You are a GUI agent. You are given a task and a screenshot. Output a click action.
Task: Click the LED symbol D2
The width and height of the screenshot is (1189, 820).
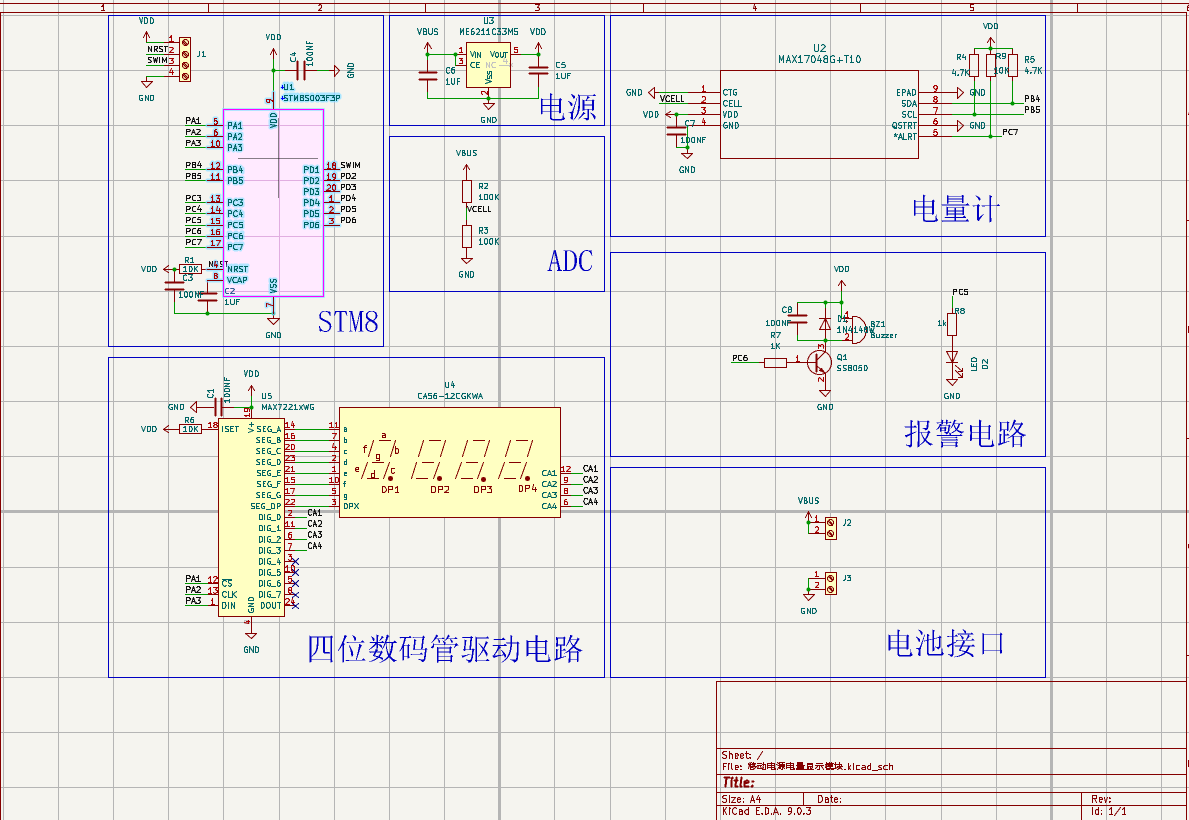[953, 358]
